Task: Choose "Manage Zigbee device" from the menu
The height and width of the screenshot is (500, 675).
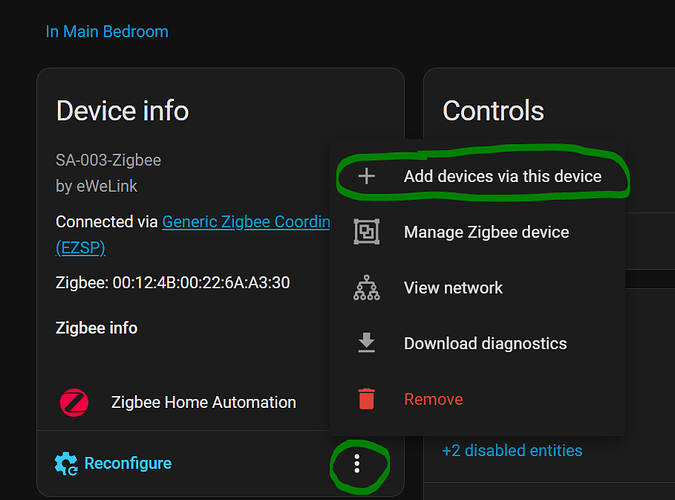Action: click(x=486, y=232)
